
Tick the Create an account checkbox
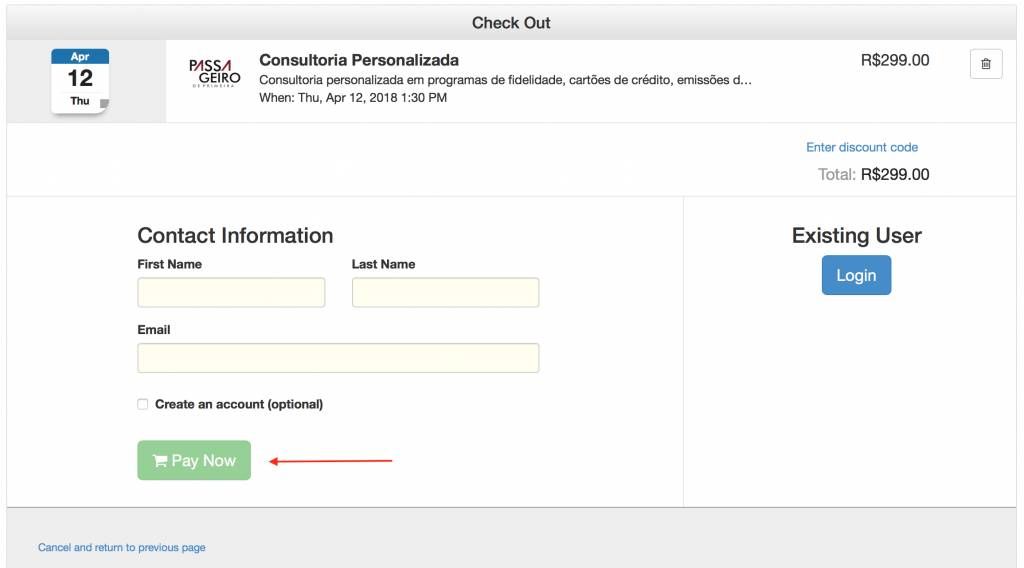(x=142, y=404)
